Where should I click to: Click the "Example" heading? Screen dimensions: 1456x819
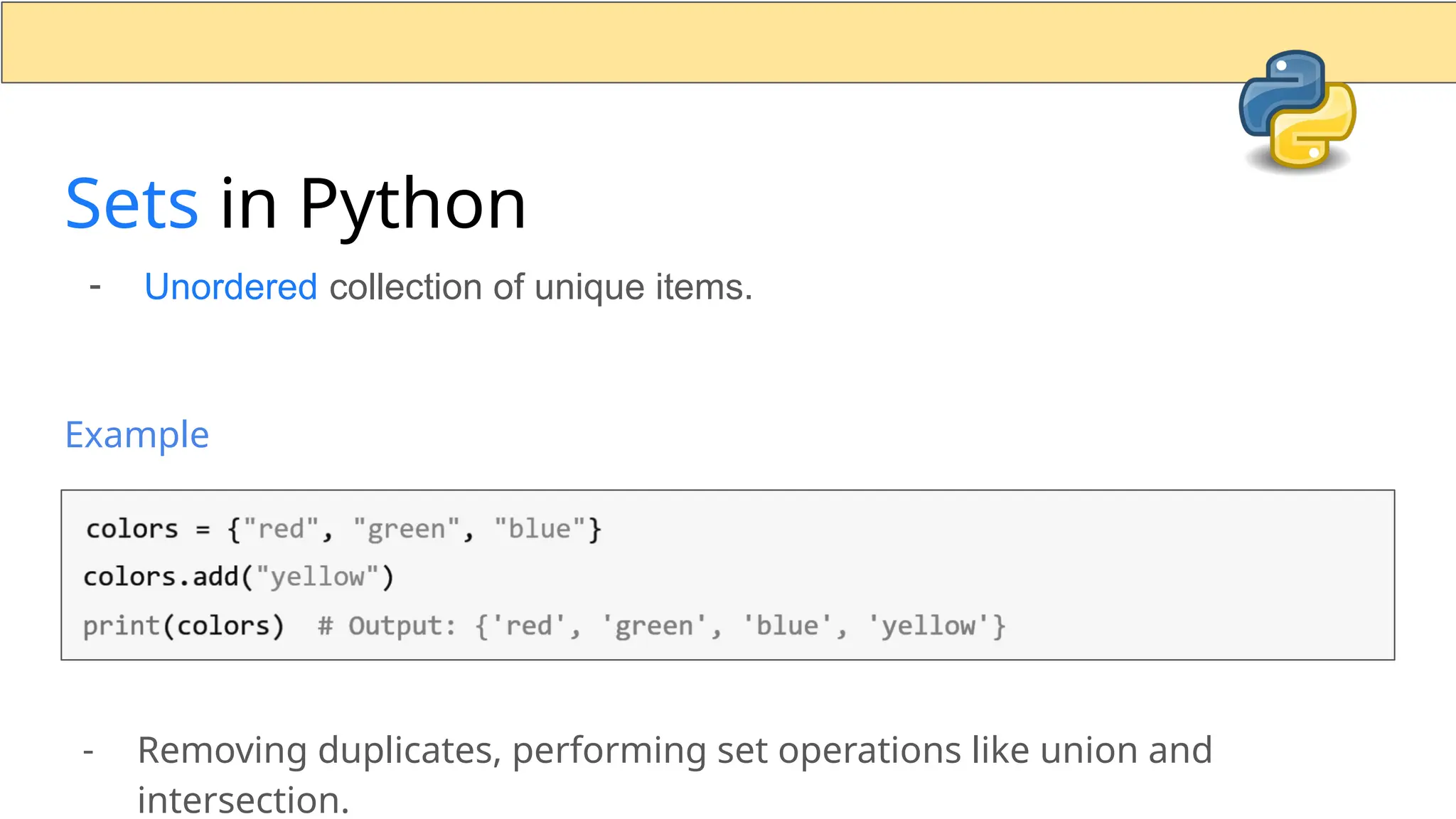137,434
